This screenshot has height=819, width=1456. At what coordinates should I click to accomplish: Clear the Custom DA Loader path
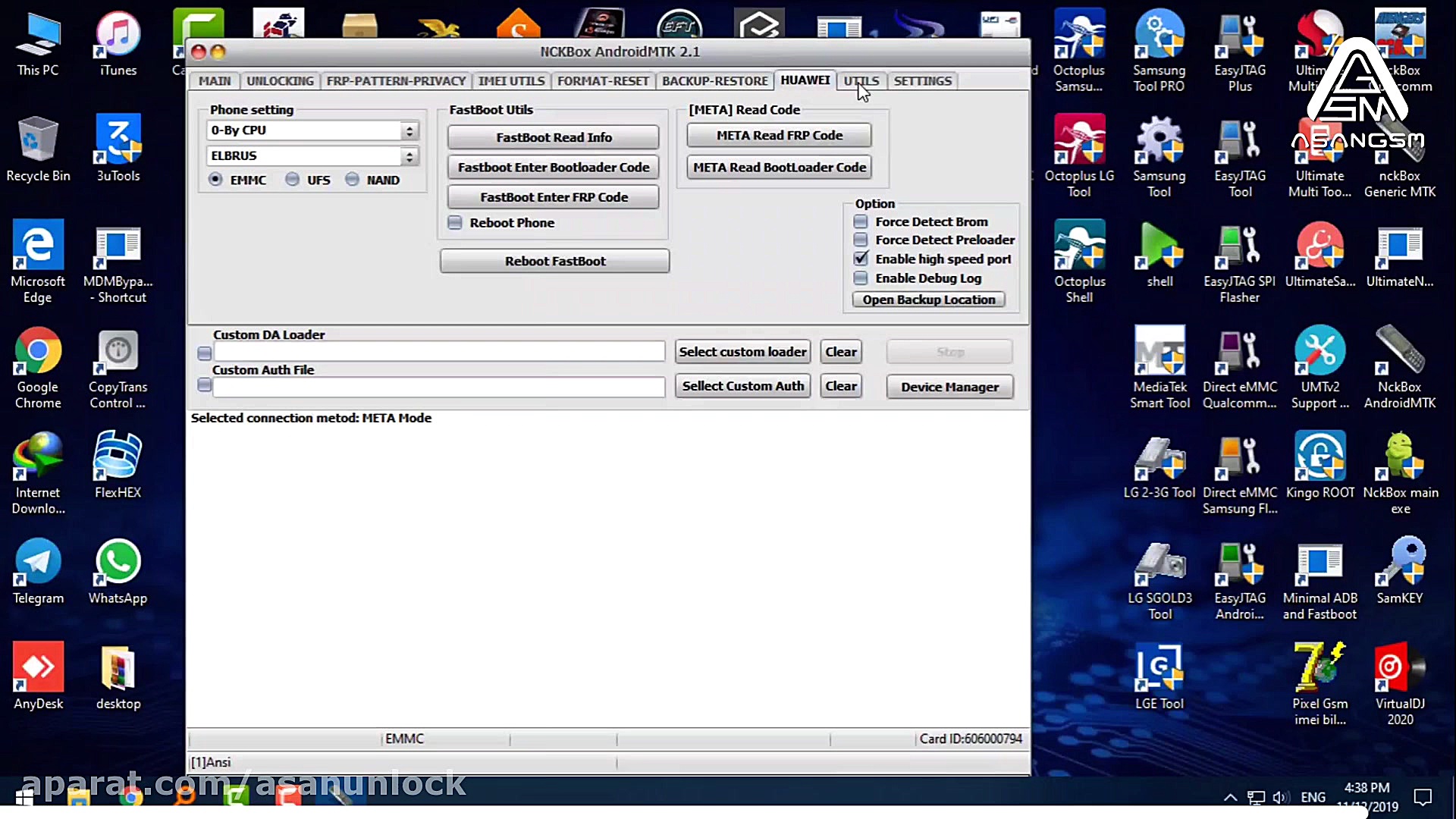click(841, 352)
